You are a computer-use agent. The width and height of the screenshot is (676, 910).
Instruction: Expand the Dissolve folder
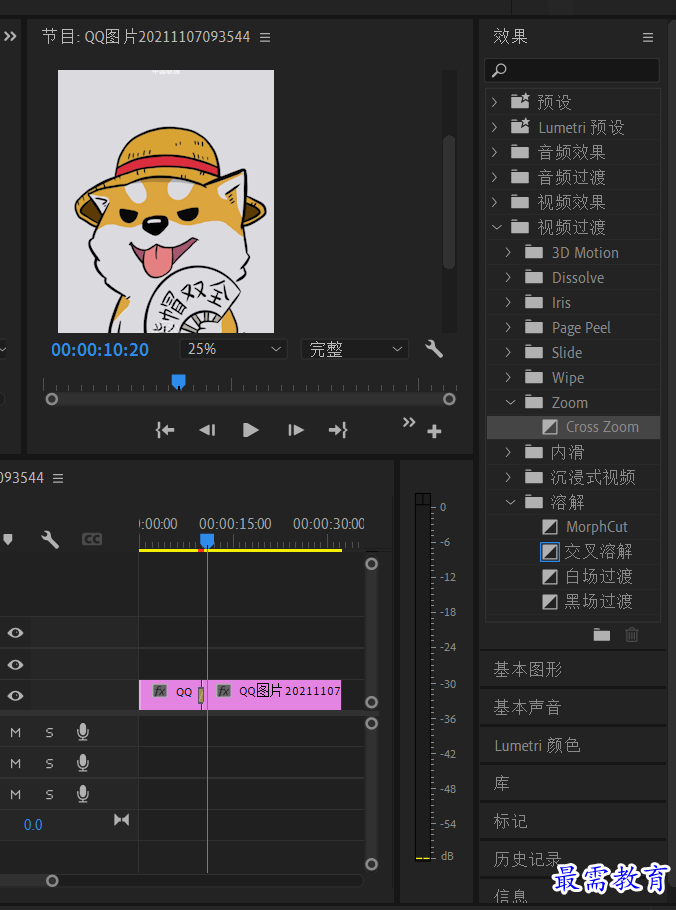click(x=508, y=277)
